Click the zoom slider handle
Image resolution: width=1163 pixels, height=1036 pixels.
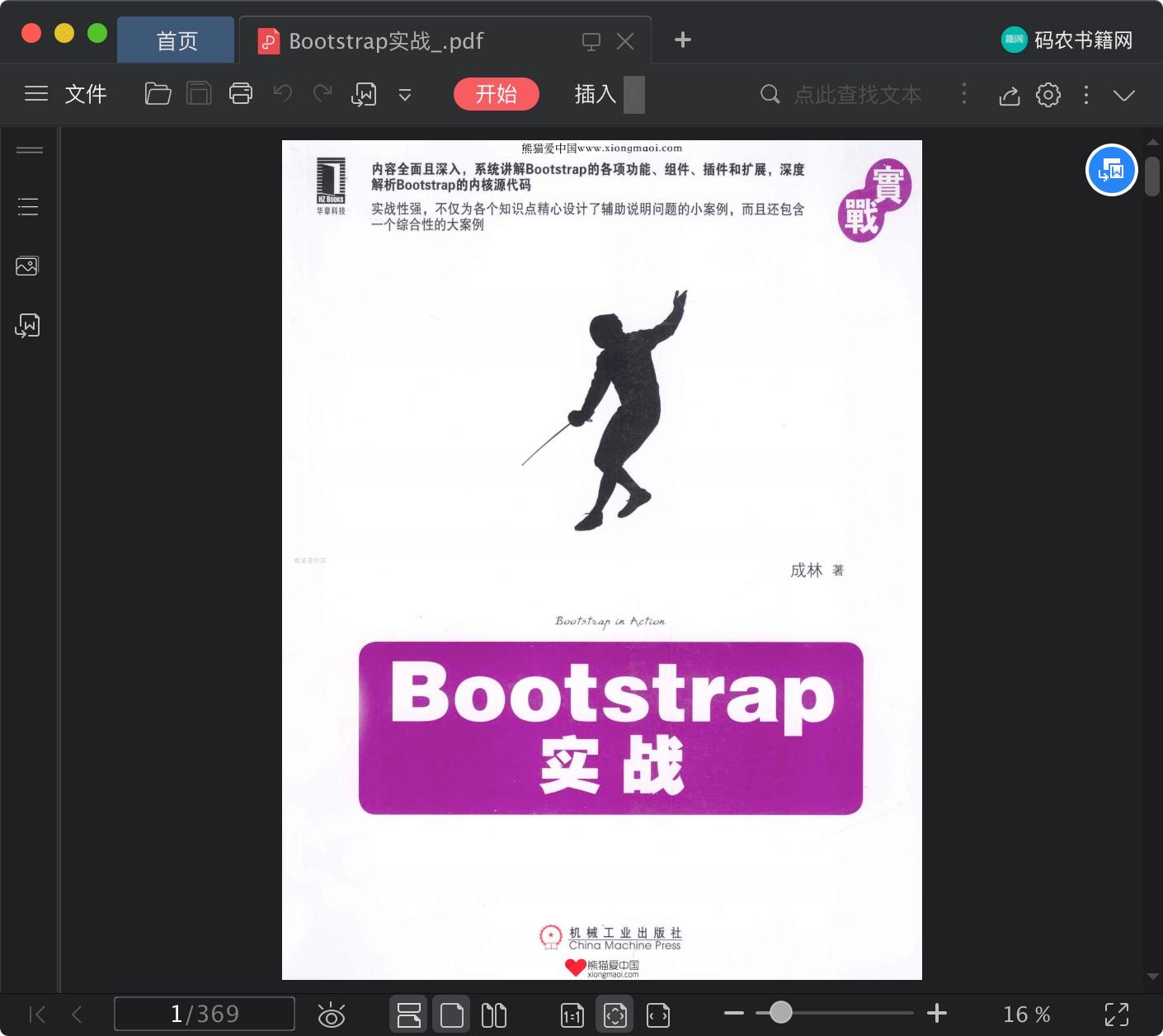coord(780,1012)
